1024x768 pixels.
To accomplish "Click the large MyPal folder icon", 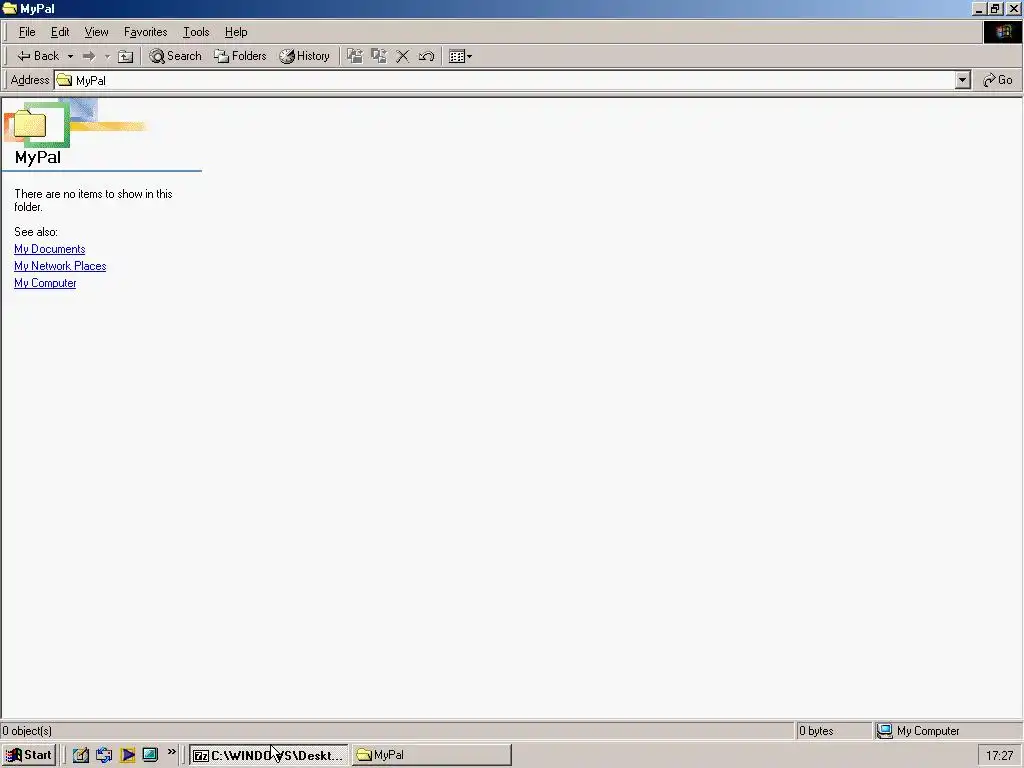I will (x=30, y=123).
